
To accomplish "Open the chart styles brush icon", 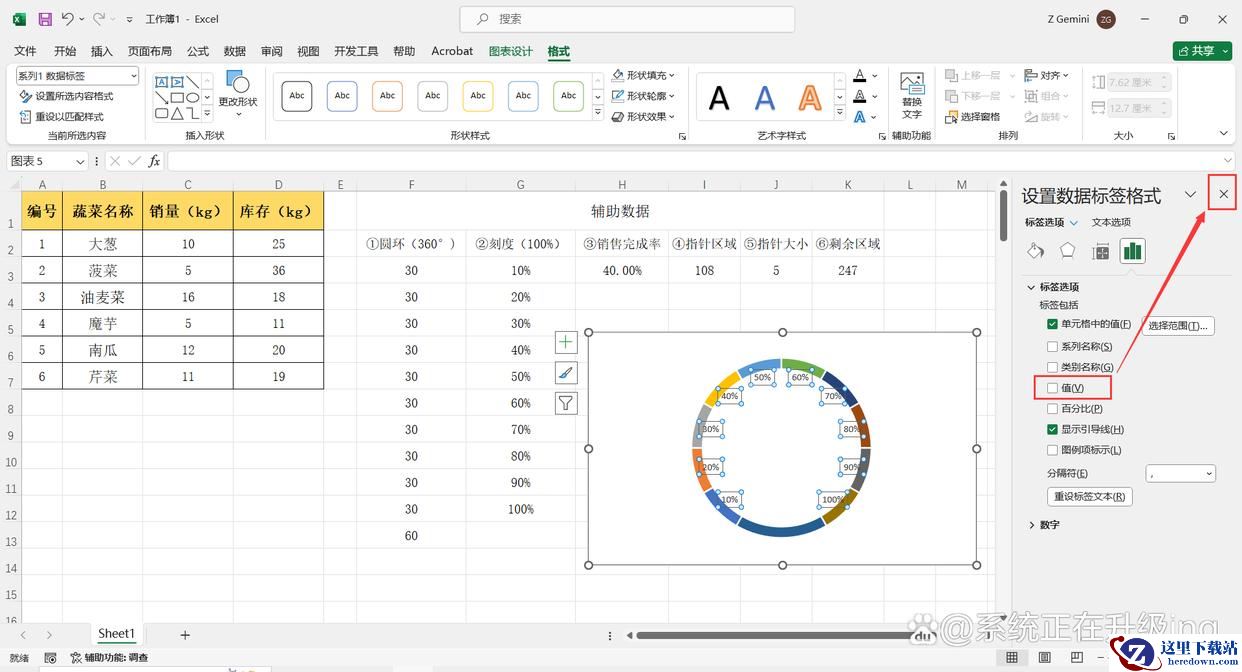I will click(x=566, y=372).
